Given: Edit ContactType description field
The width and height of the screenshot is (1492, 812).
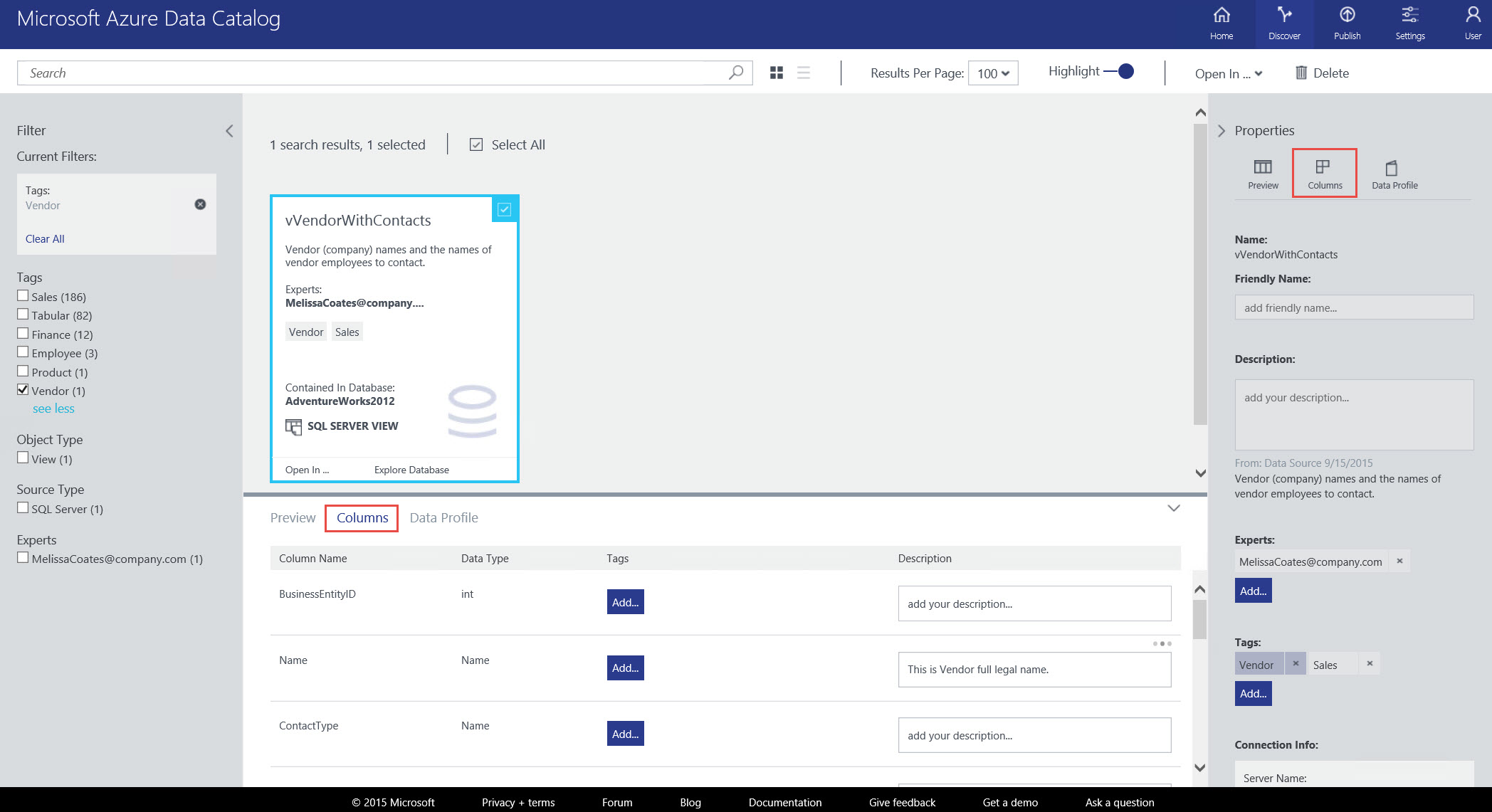Looking at the screenshot, I should pos(1034,735).
